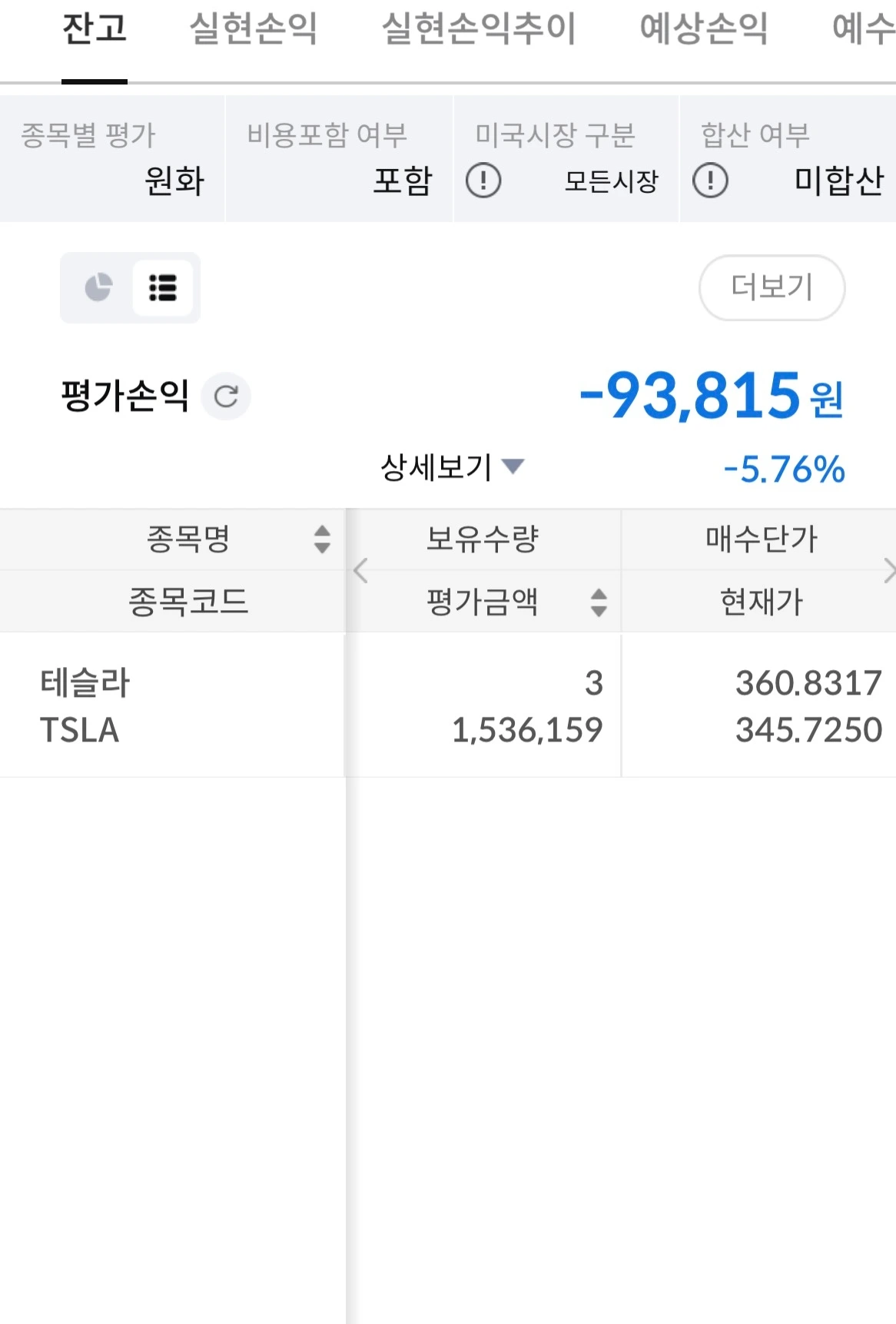Tap the -5.76% return rate
This screenshot has height=1324, width=896.
point(784,470)
